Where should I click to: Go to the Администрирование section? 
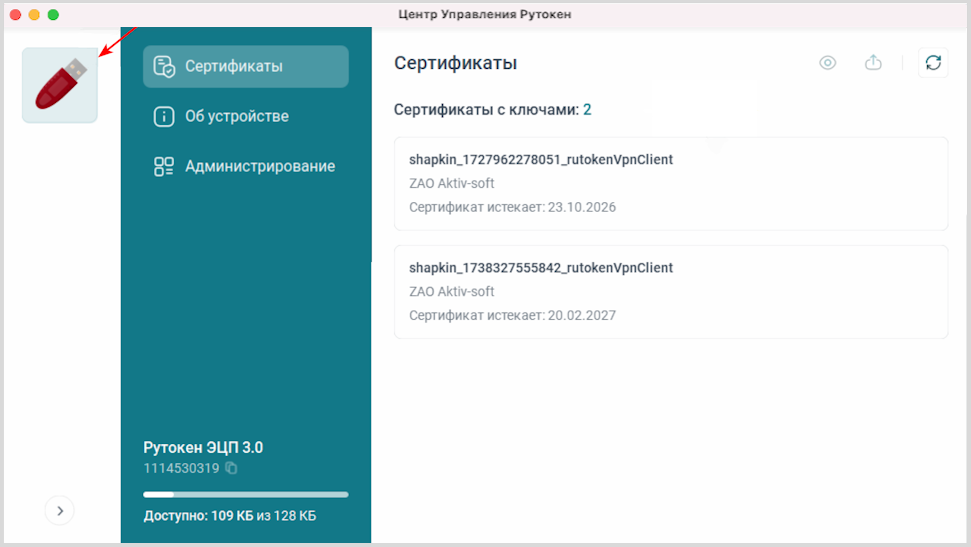coord(259,167)
